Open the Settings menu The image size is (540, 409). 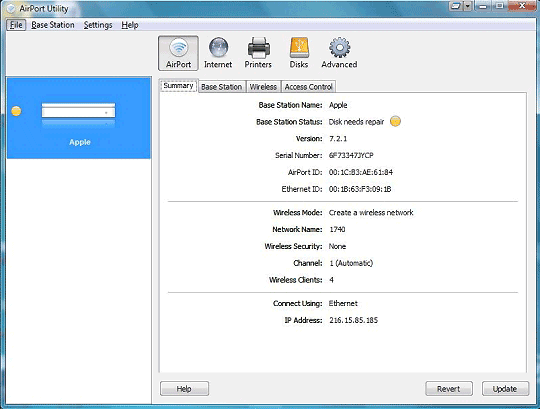[98, 25]
